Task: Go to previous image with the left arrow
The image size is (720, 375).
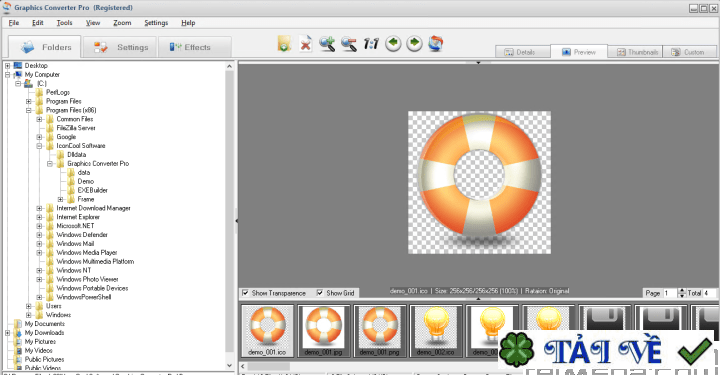Action: coord(393,44)
